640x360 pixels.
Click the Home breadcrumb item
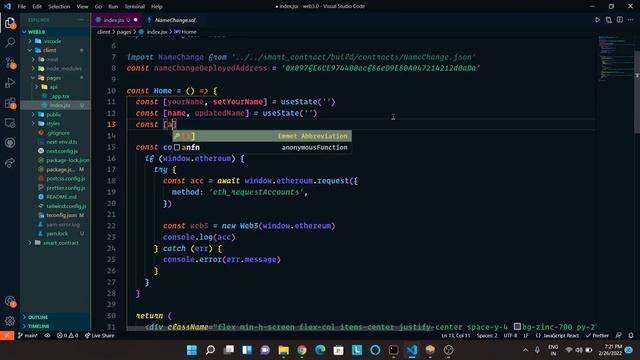[186, 31]
